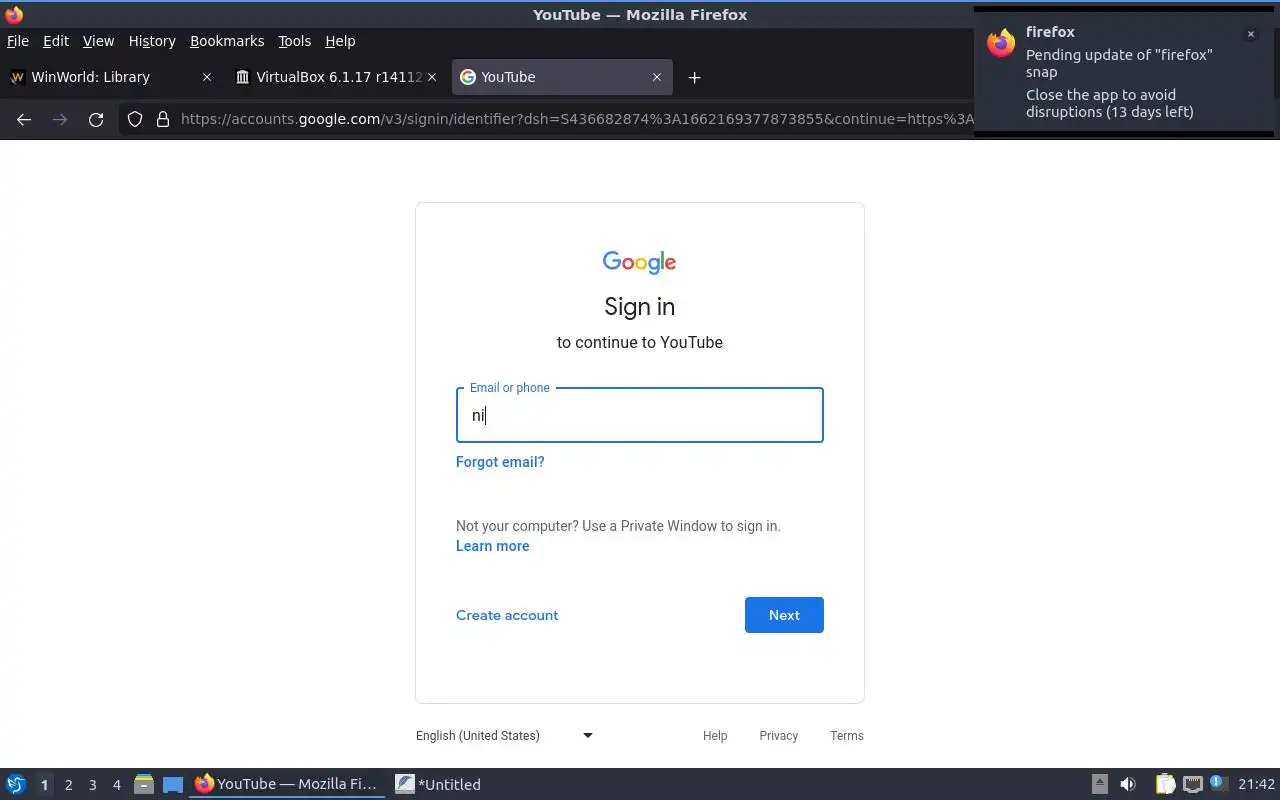Screen dimensions: 1280x800
Task: Open the History menu
Action: coord(152,41)
